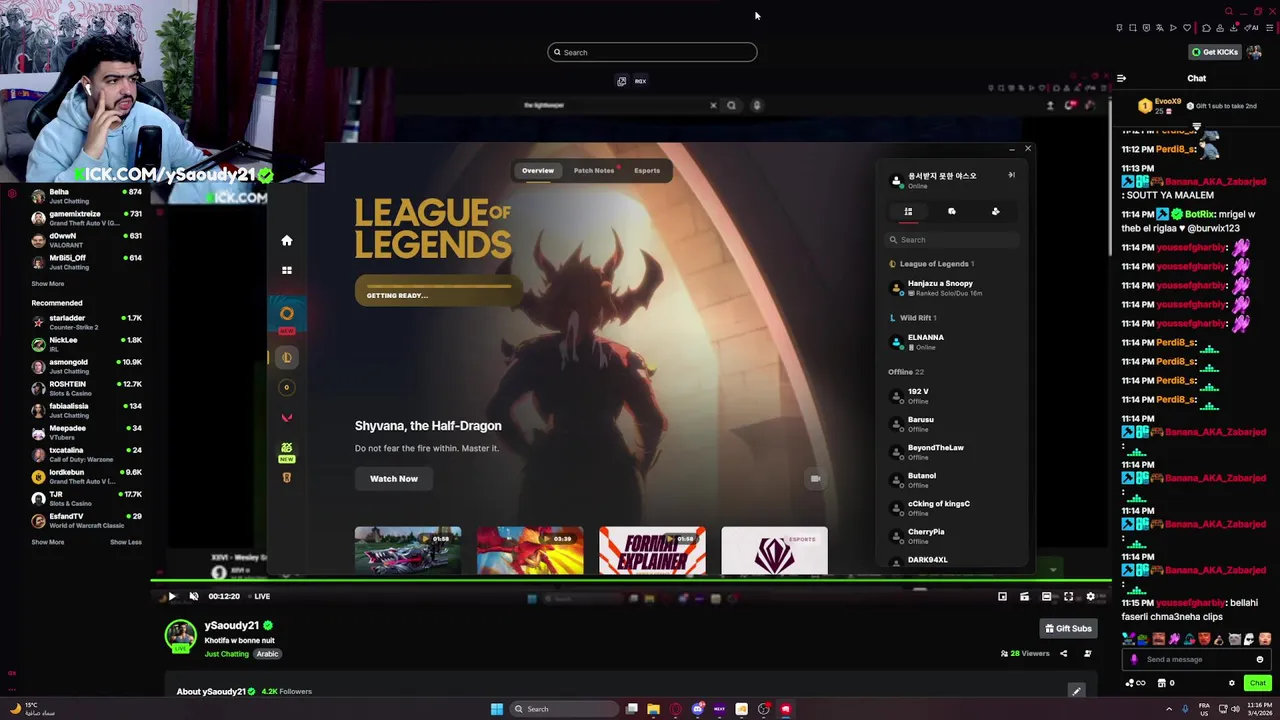Open chat settings gear
The width and height of the screenshot is (1280, 720).
point(1232,683)
